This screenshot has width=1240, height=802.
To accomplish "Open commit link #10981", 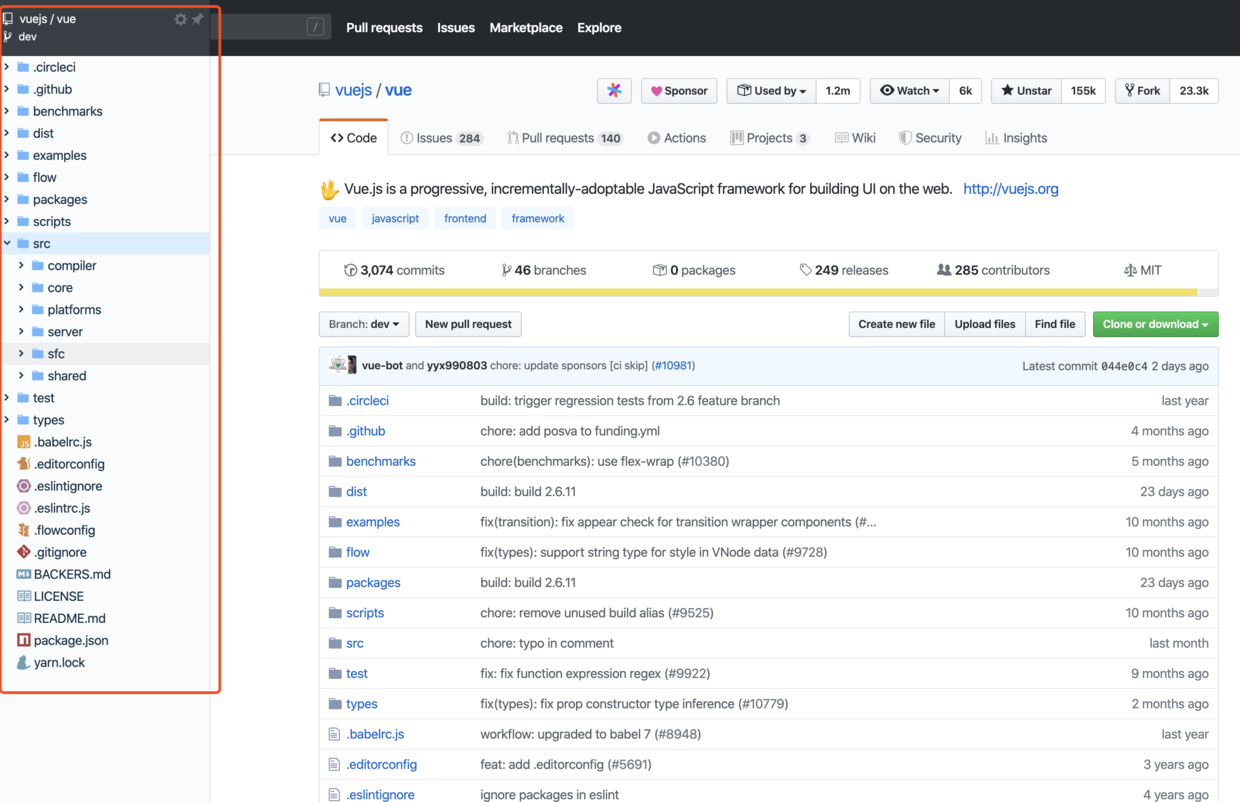I will click(x=673, y=366).
